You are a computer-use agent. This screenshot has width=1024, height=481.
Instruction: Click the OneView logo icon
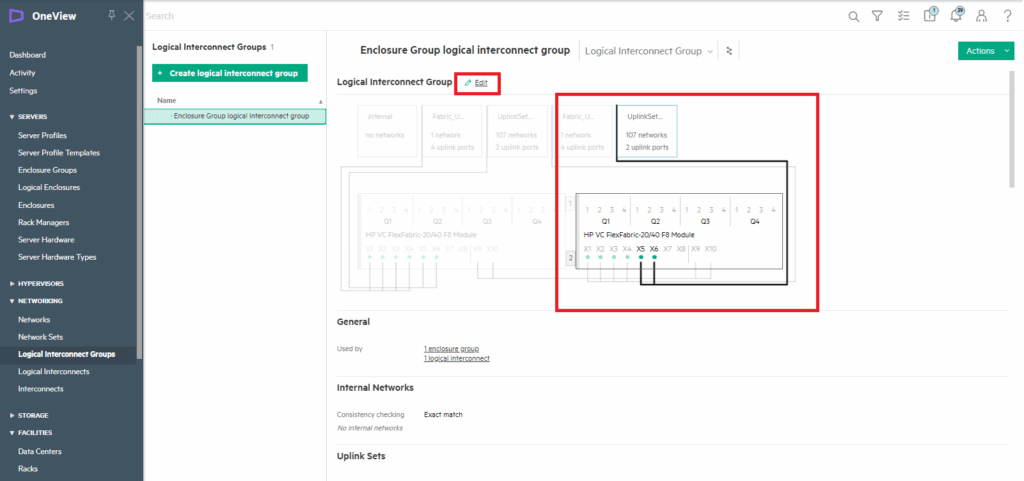[16, 16]
